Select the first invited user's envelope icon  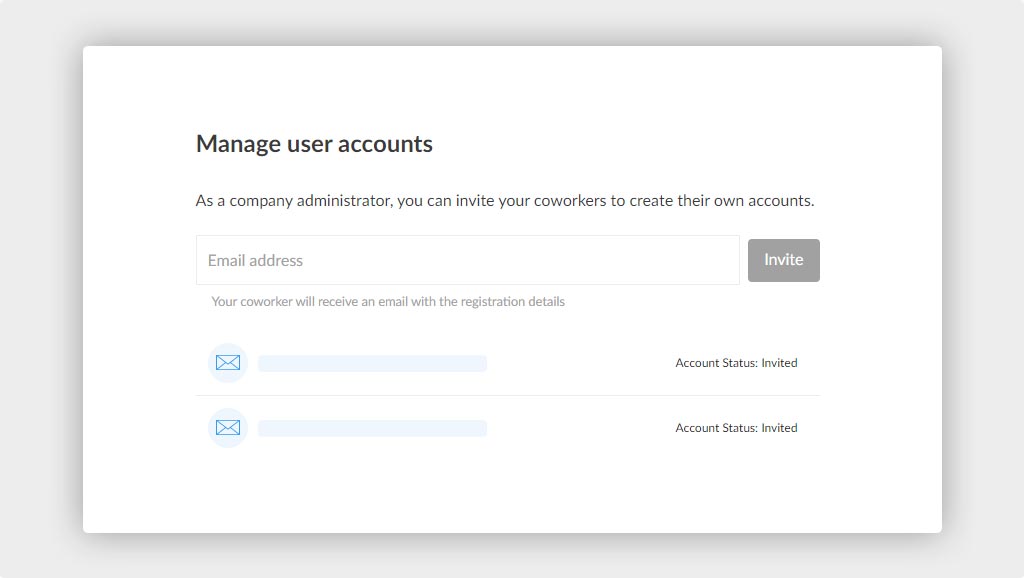point(228,362)
